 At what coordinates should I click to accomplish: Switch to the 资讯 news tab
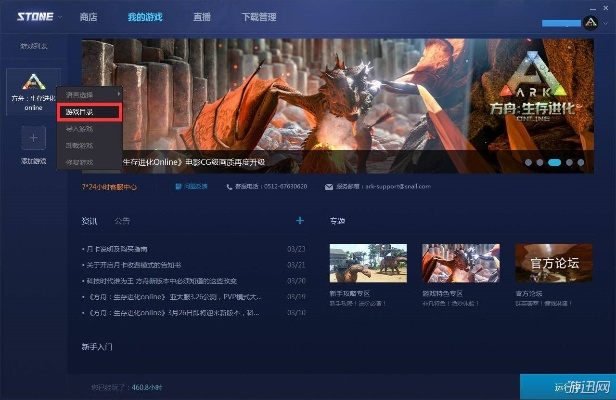point(89,221)
